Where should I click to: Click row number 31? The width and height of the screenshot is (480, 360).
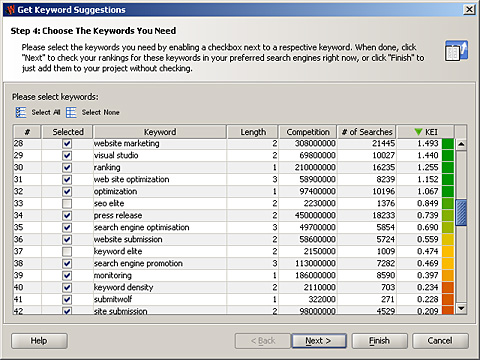click(18, 180)
